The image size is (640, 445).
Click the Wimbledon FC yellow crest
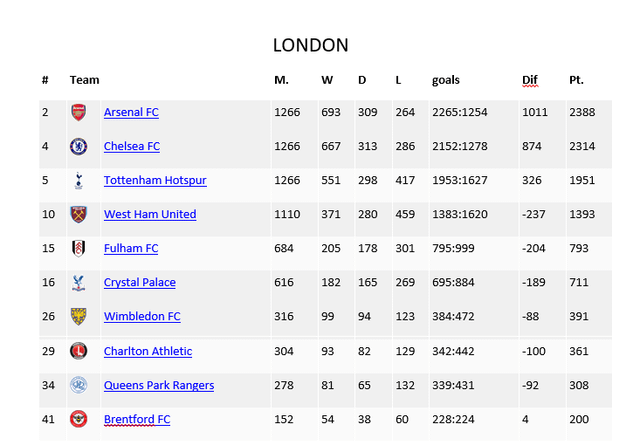coord(78,316)
